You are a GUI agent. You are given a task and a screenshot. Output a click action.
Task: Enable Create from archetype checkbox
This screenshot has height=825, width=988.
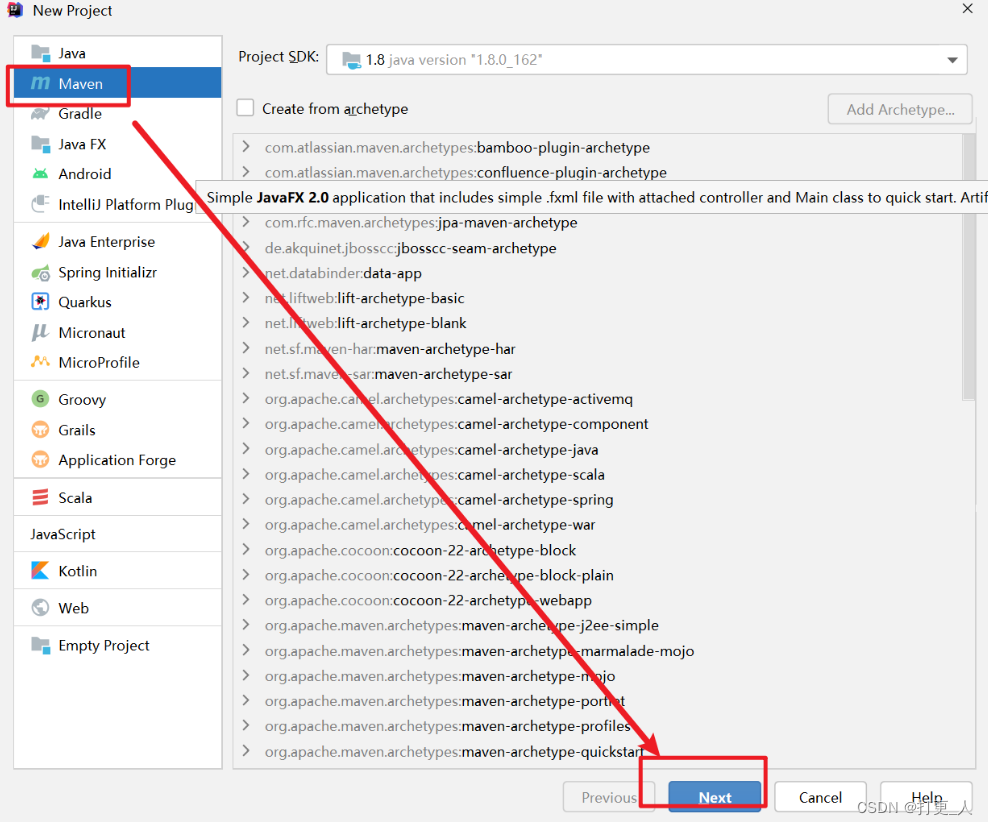coord(245,108)
